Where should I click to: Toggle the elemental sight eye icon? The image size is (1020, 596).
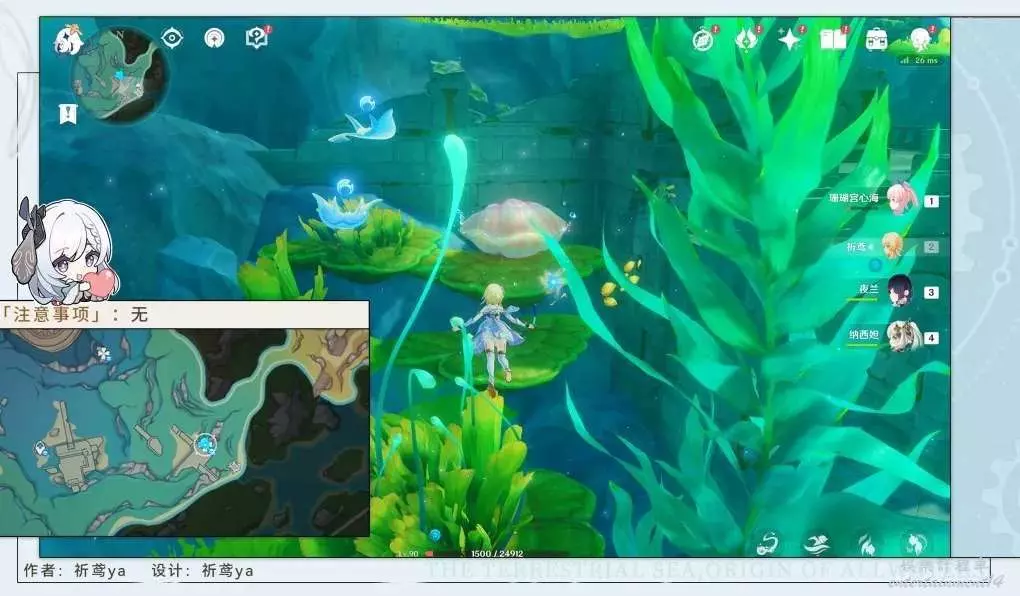[x=173, y=39]
